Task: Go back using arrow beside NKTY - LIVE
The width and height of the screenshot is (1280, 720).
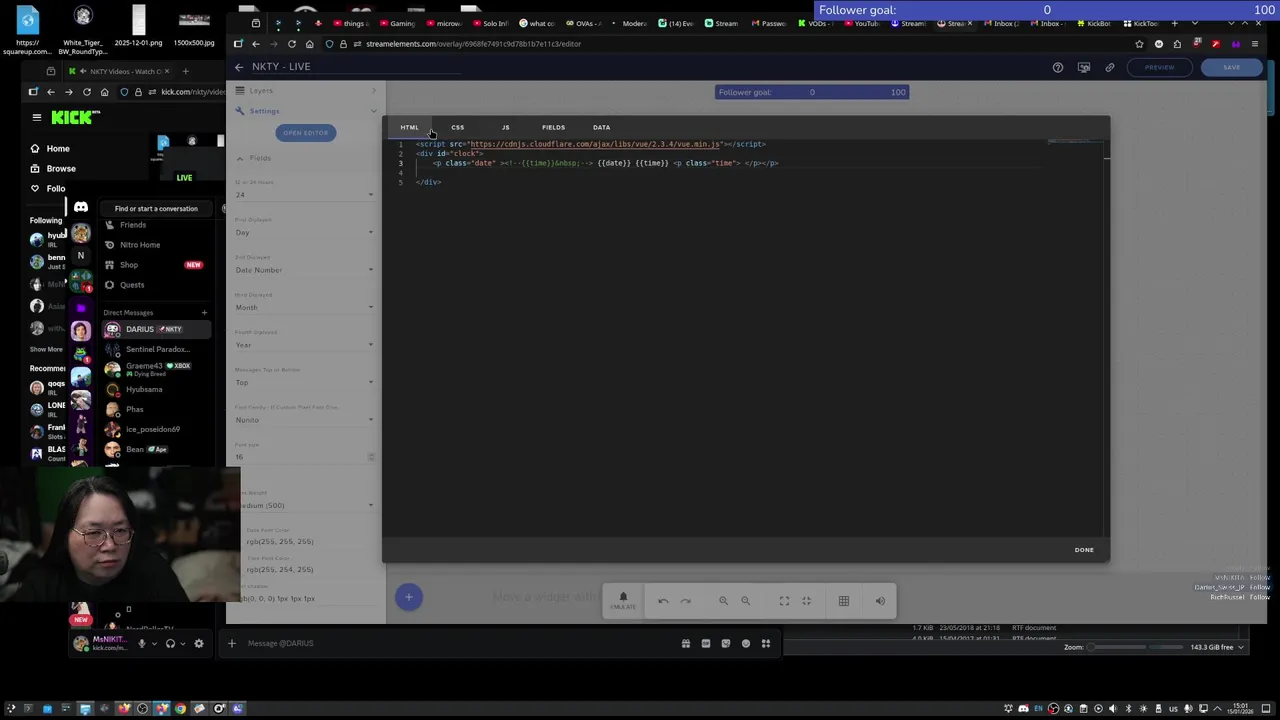Action: 239,67
